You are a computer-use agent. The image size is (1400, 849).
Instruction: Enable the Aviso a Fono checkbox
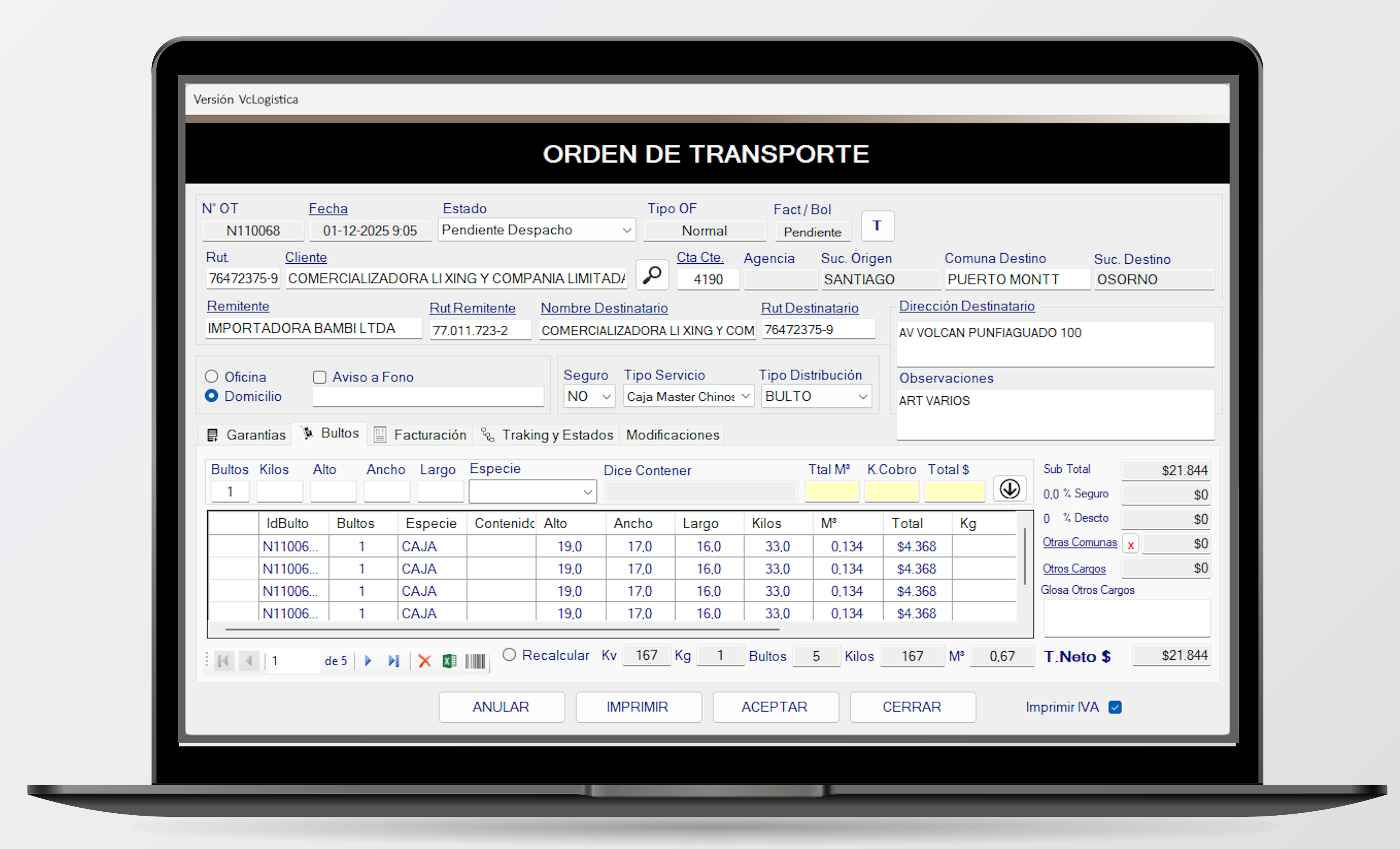click(319, 377)
